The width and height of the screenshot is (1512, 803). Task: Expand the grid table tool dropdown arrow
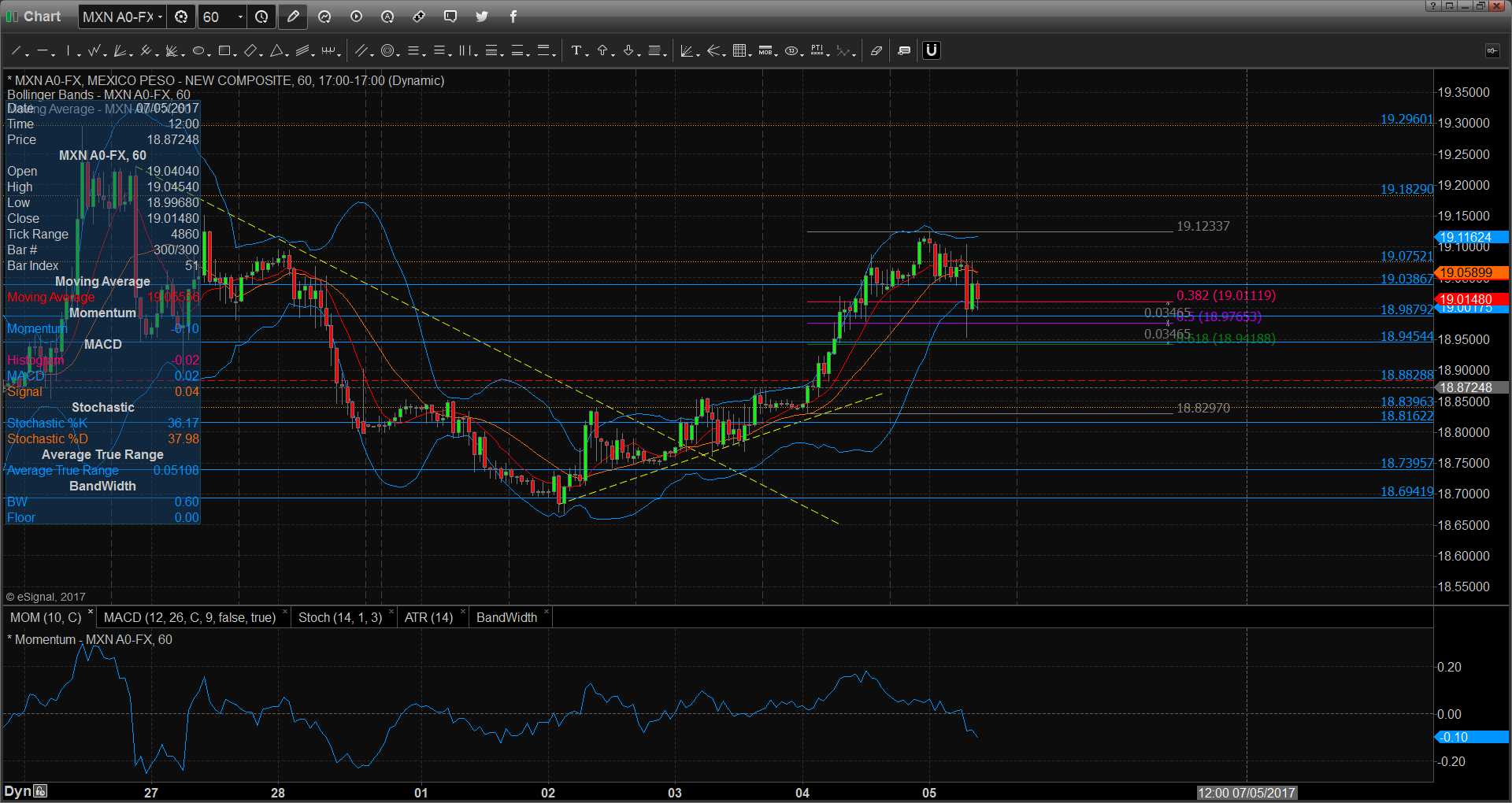point(750,54)
